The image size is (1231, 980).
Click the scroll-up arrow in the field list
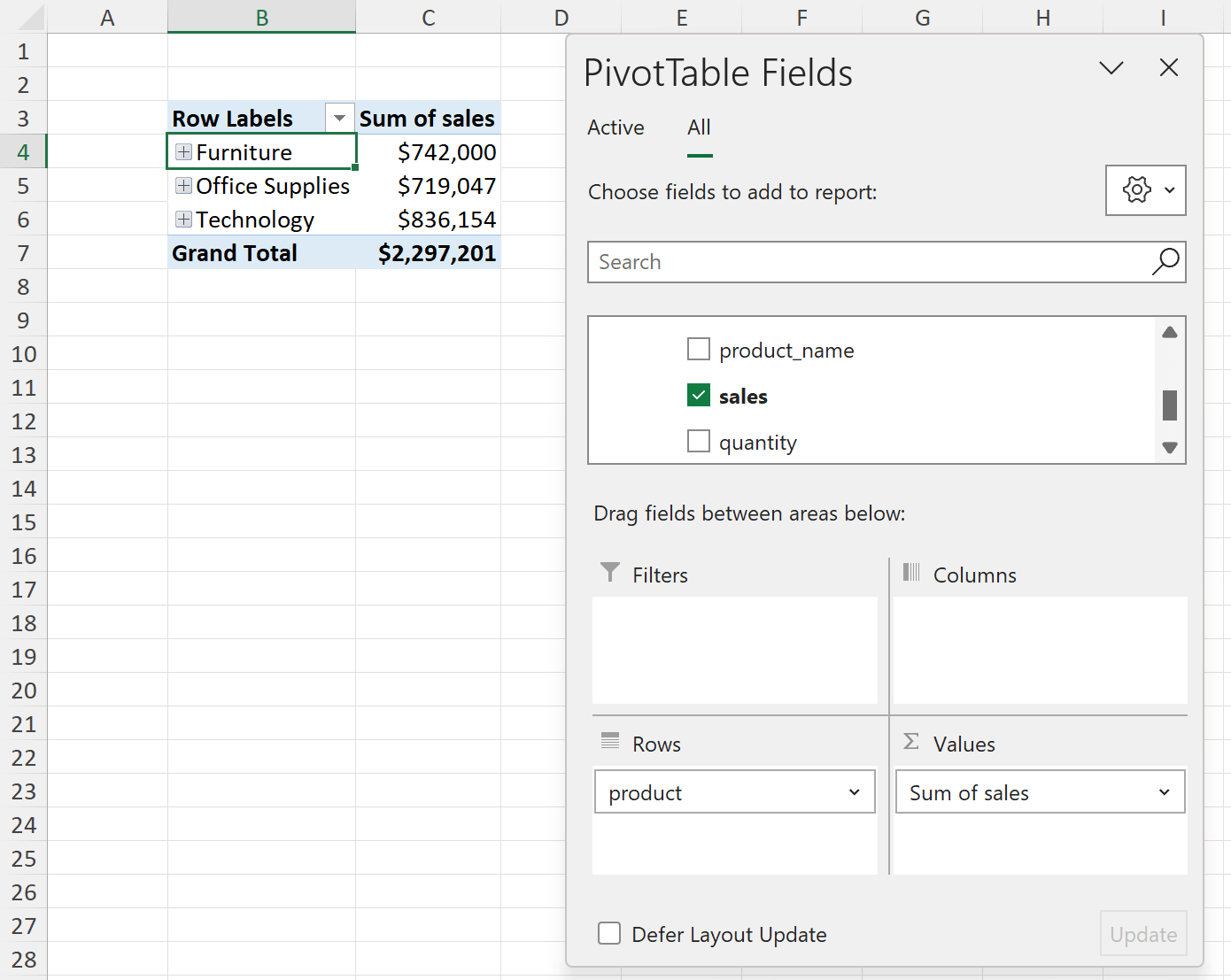click(1170, 332)
